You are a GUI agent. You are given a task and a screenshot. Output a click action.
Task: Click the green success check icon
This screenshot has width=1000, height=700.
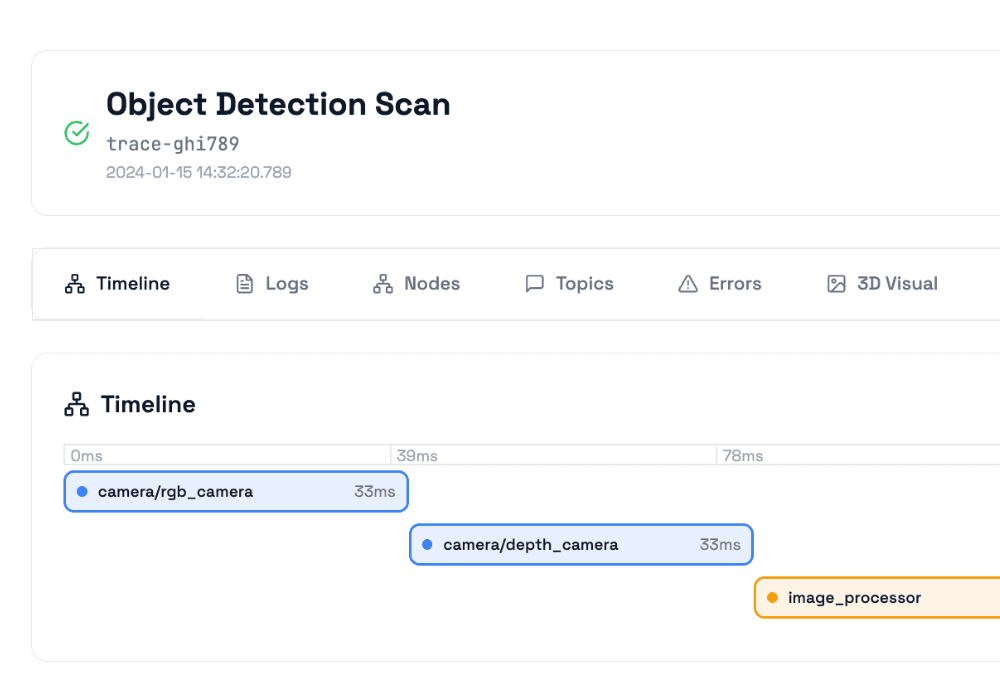(77, 133)
